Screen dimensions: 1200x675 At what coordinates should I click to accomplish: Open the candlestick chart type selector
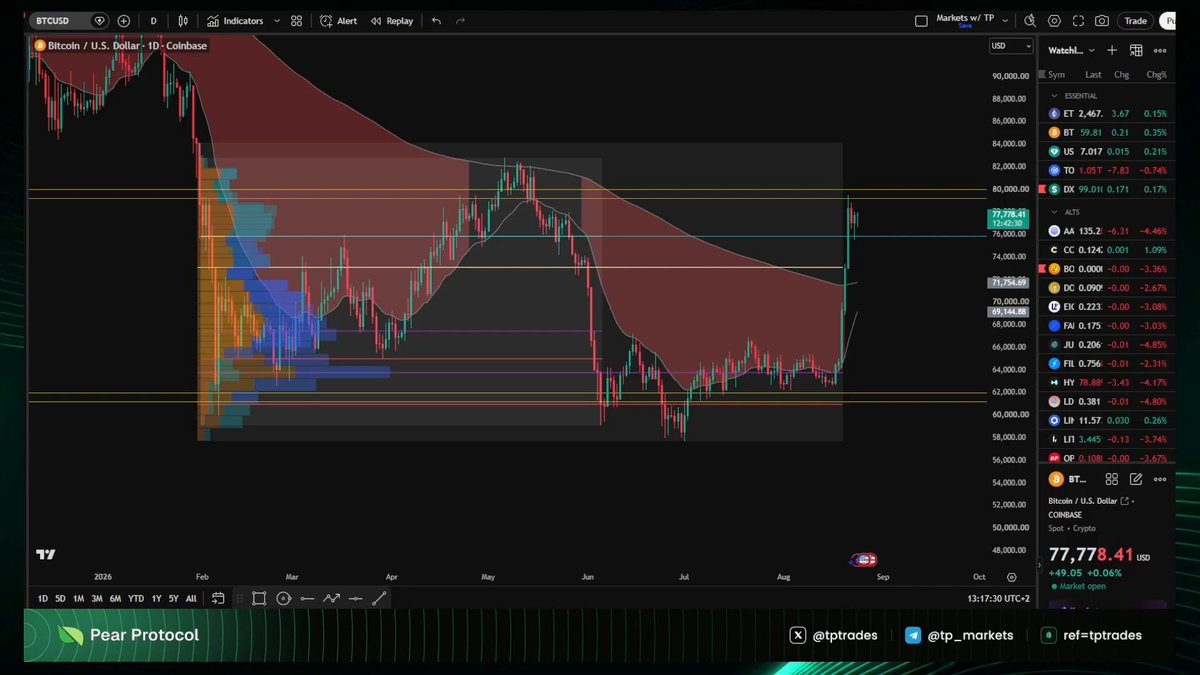pos(183,20)
